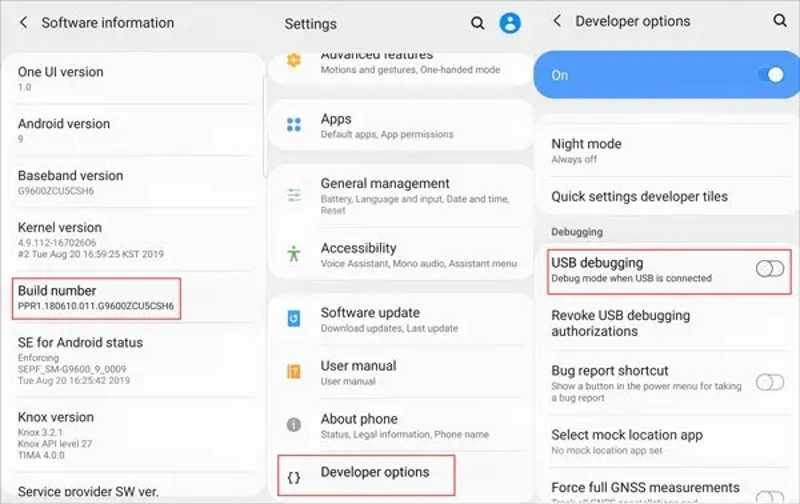800x504 pixels.
Task: Toggle the Bug report shortcut switch
Action: click(770, 382)
